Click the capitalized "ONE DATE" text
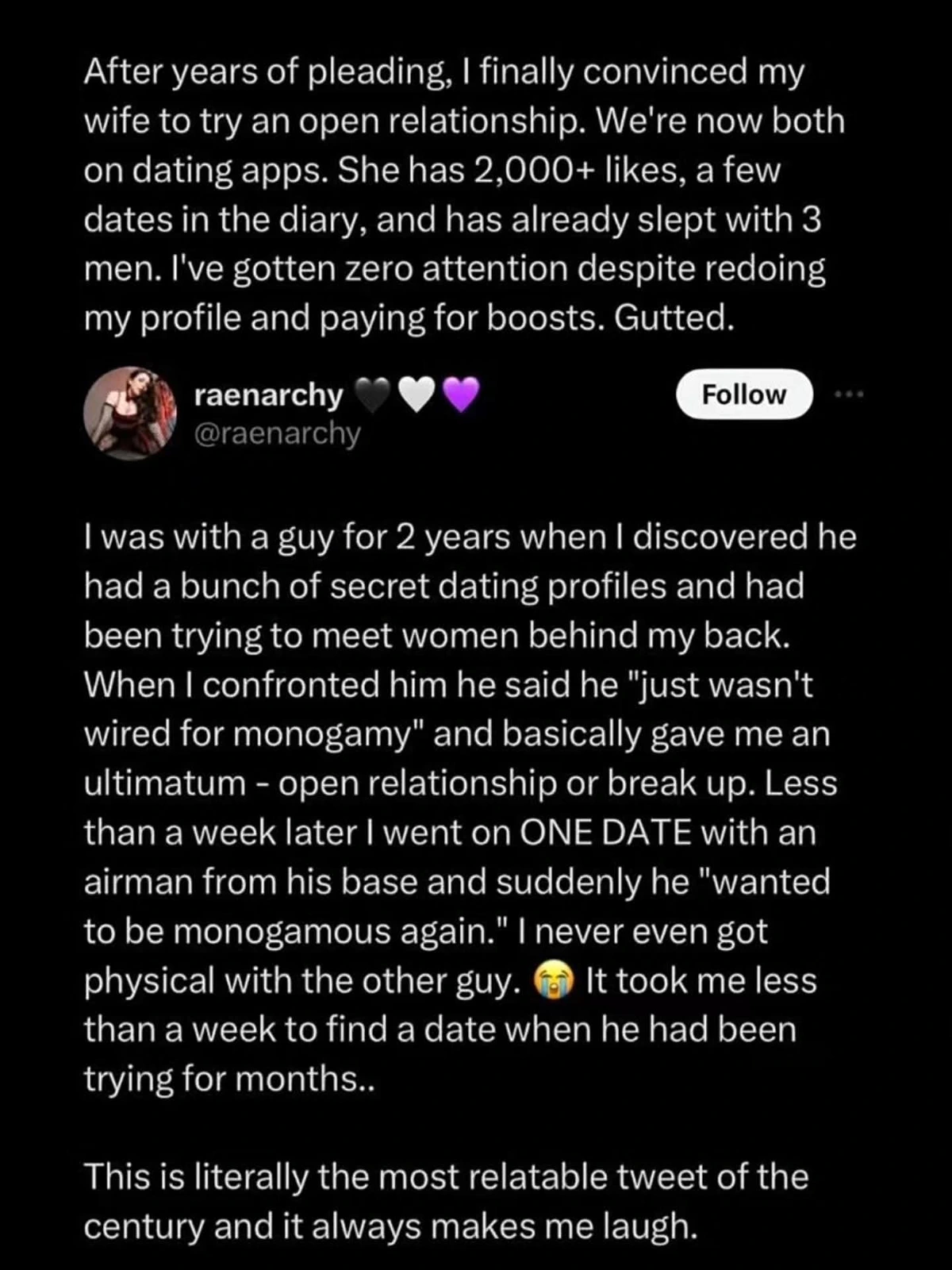Image resolution: width=952 pixels, height=1270 pixels. pos(605,833)
